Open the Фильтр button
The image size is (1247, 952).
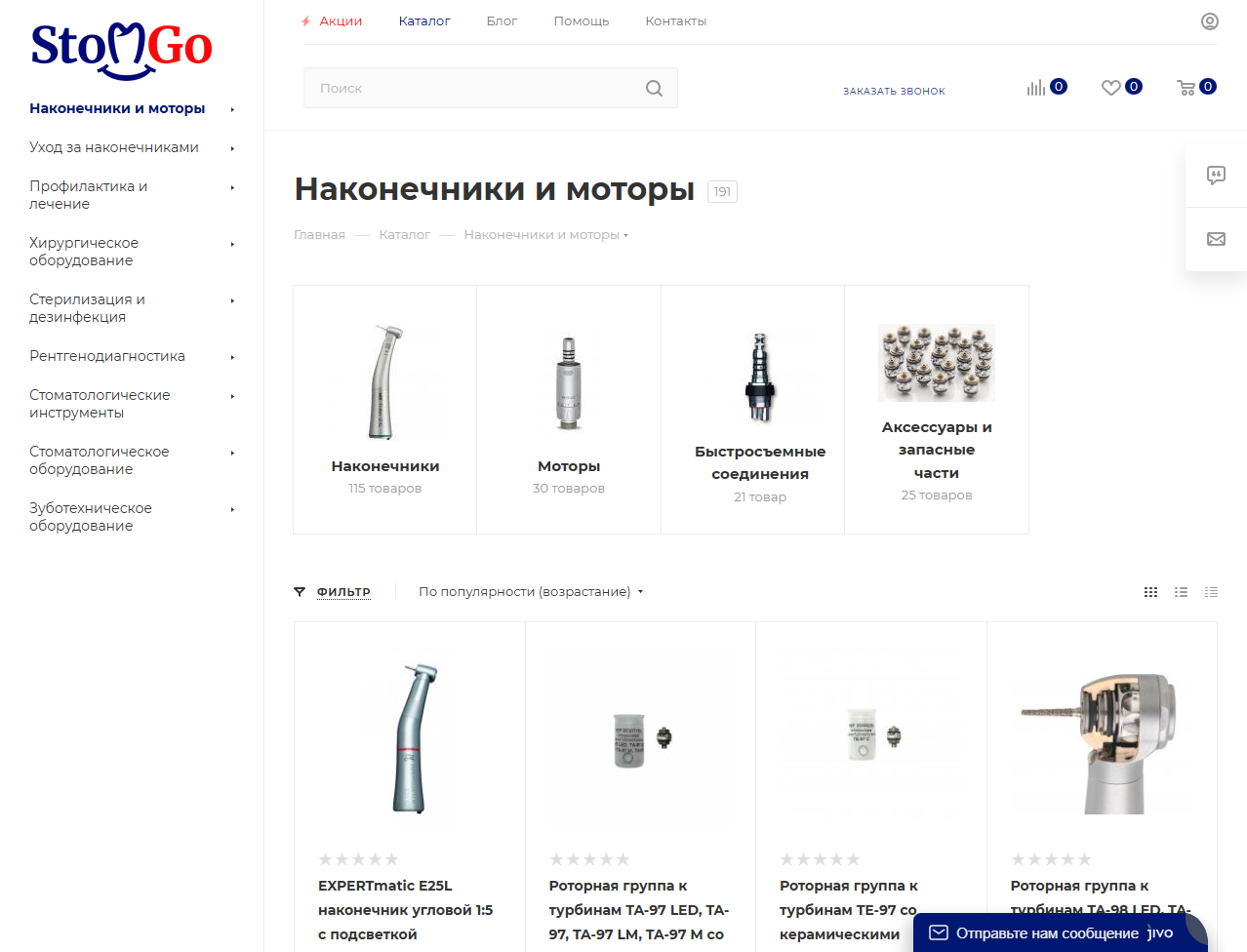point(342,592)
